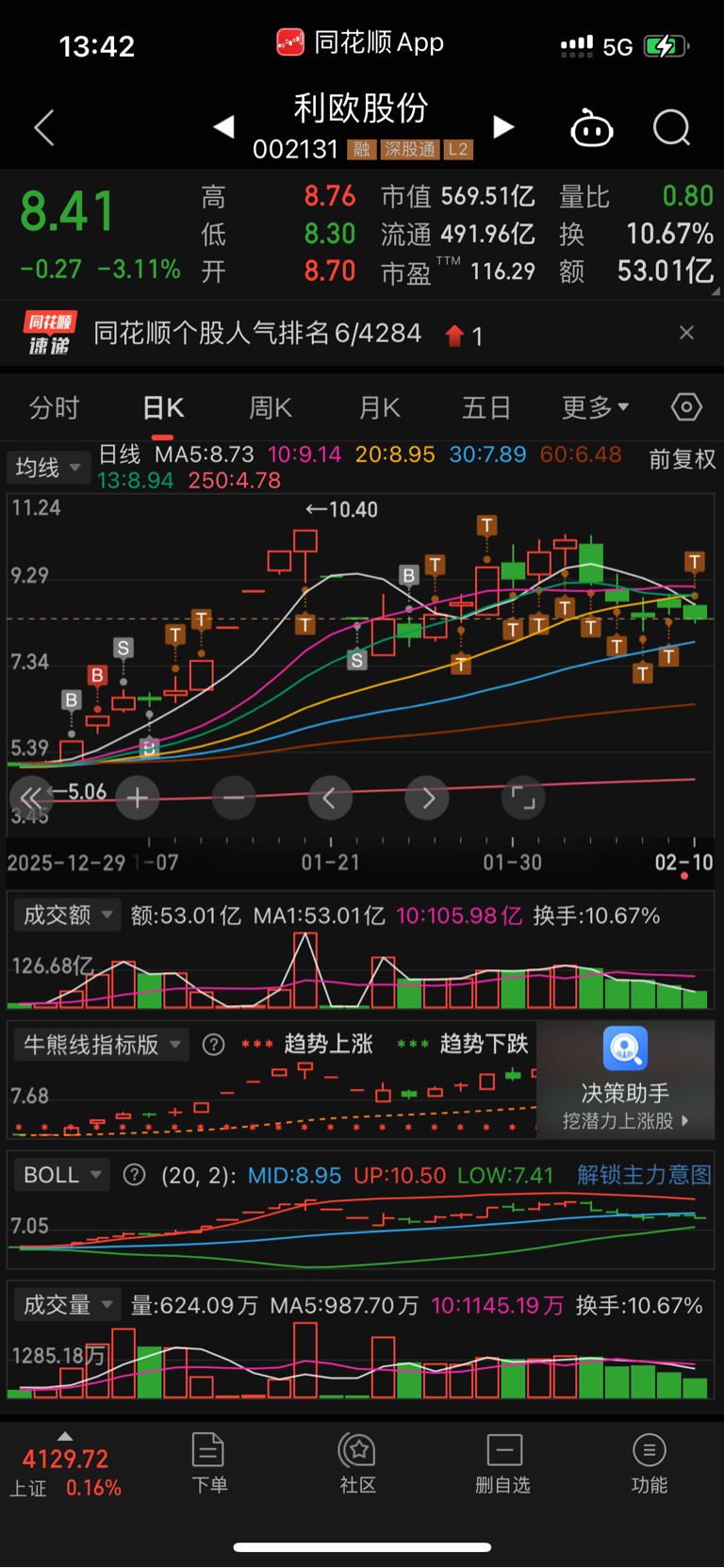This screenshot has height=1568, width=724.
Task: Switch to previous stock with left triangle
Action: [x=223, y=126]
